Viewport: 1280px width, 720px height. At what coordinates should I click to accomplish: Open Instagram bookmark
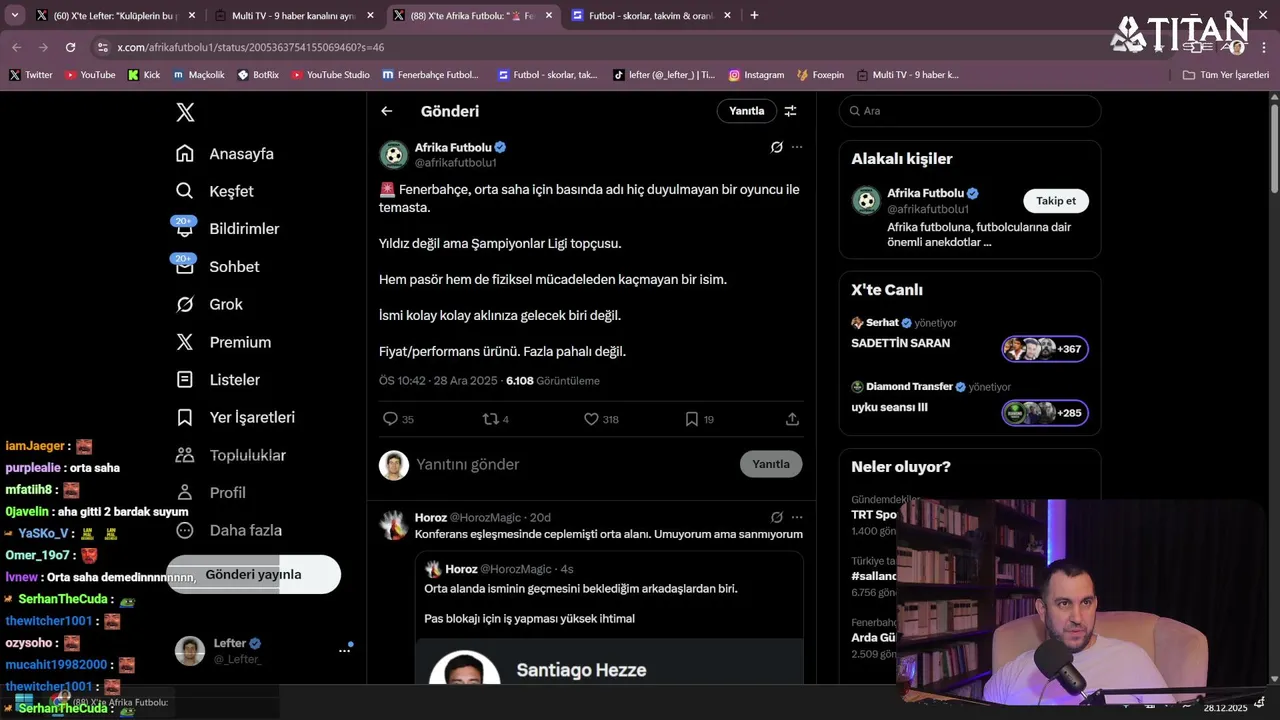tap(756, 75)
